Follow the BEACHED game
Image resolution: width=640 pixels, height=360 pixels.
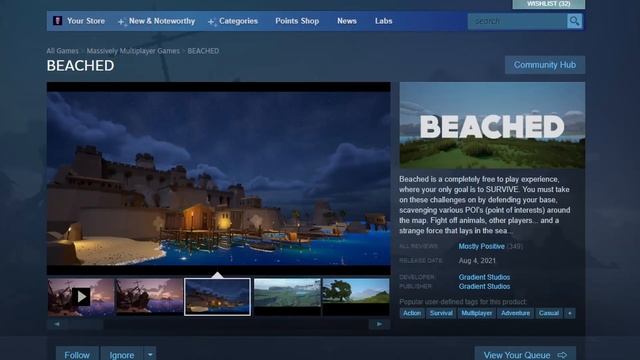tap(77, 354)
